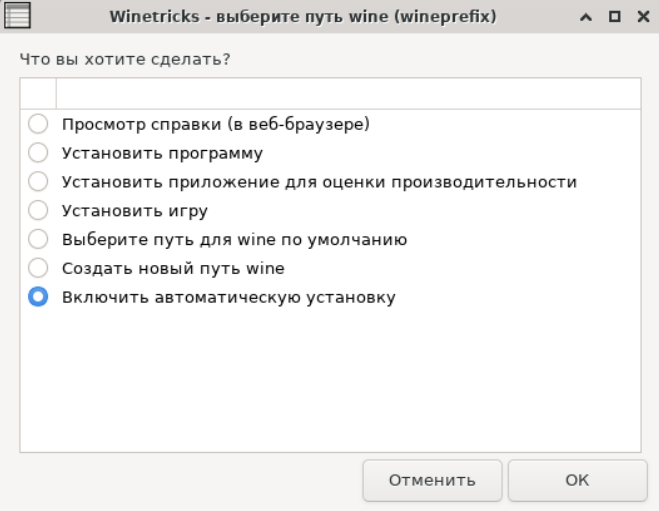
Task: Confirm the choice with the OK button
Action: pyautogui.click(x=577, y=480)
